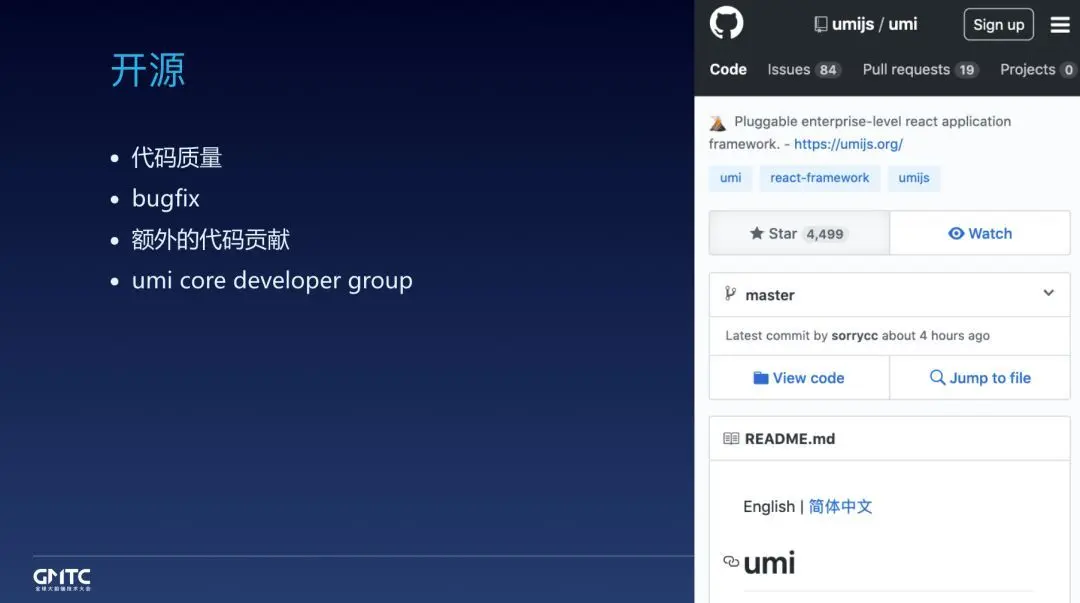This screenshot has width=1080, height=603.
Task: Click the Sign up button
Action: 998,25
